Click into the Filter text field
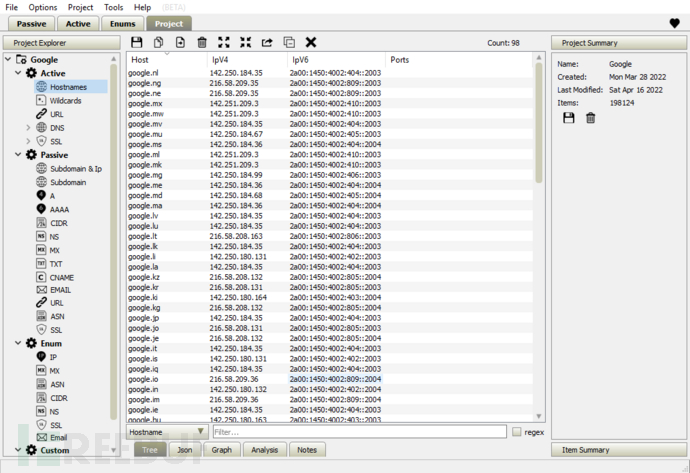This screenshot has height=473, width=690. coord(360,432)
